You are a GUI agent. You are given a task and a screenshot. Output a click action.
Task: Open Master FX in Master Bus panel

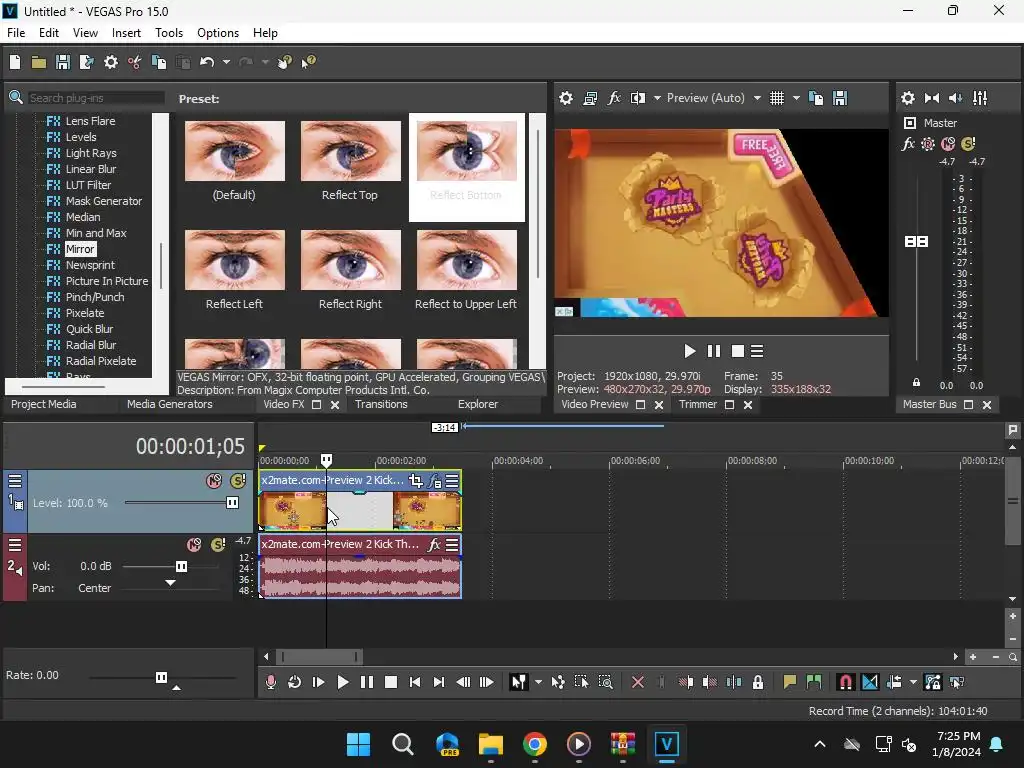[x=908, y=144]
